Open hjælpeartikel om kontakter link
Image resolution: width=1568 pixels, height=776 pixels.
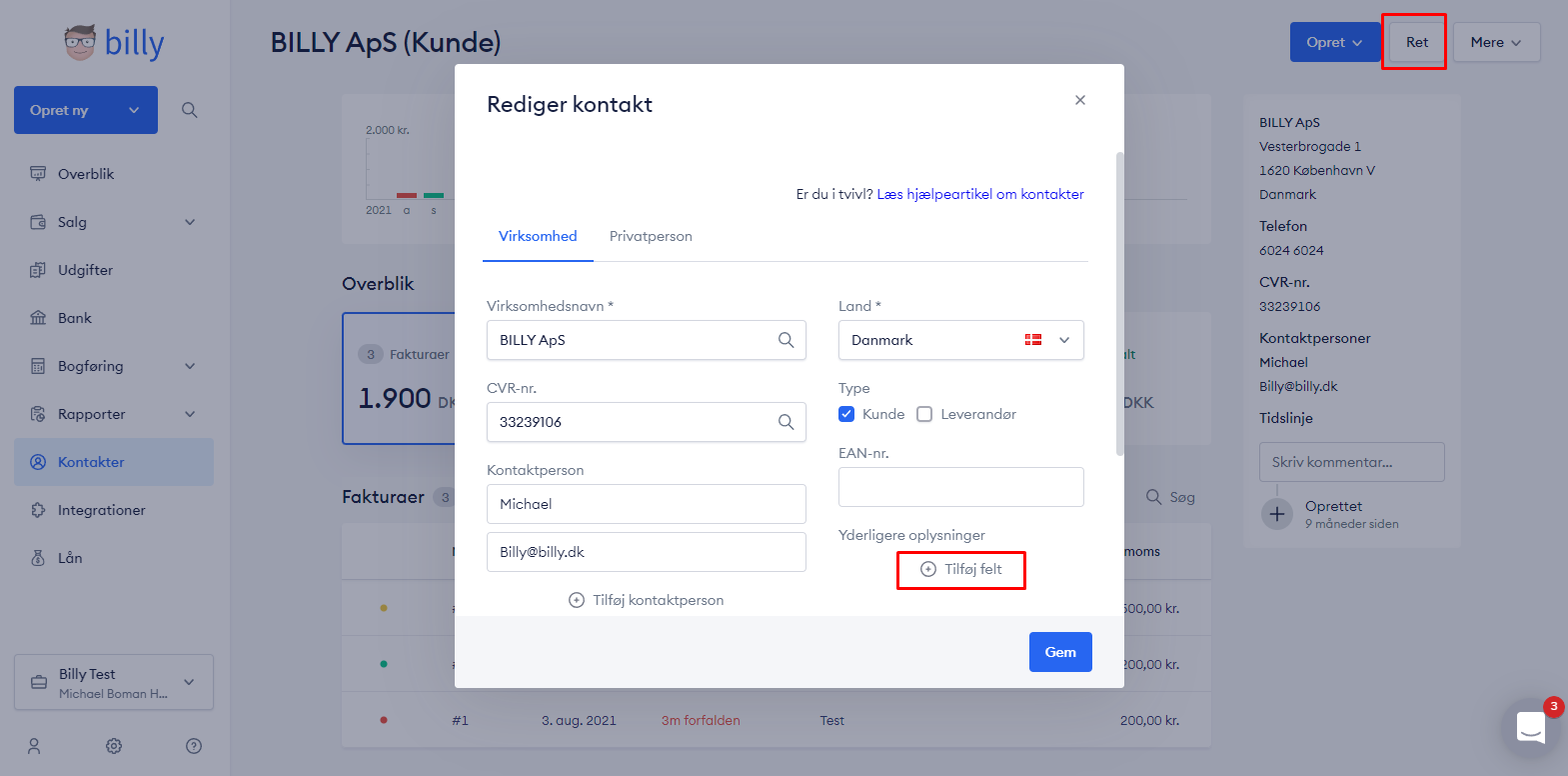tap(980, 194)
